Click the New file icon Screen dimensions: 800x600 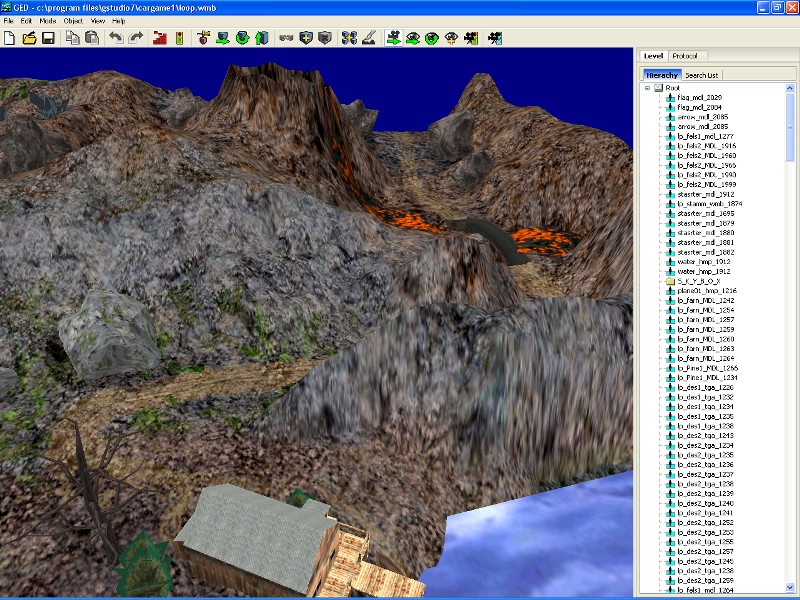point(9,38)
